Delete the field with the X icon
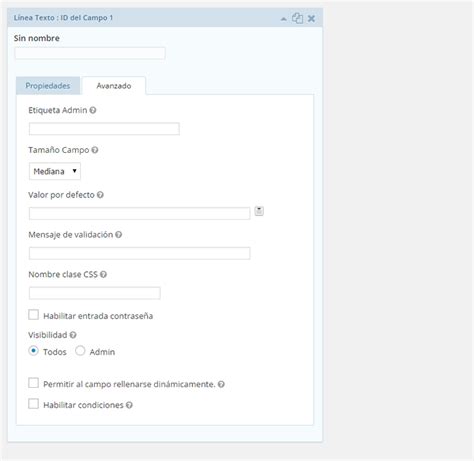Viewport: 474px width, 461px height. pos(311,19)
